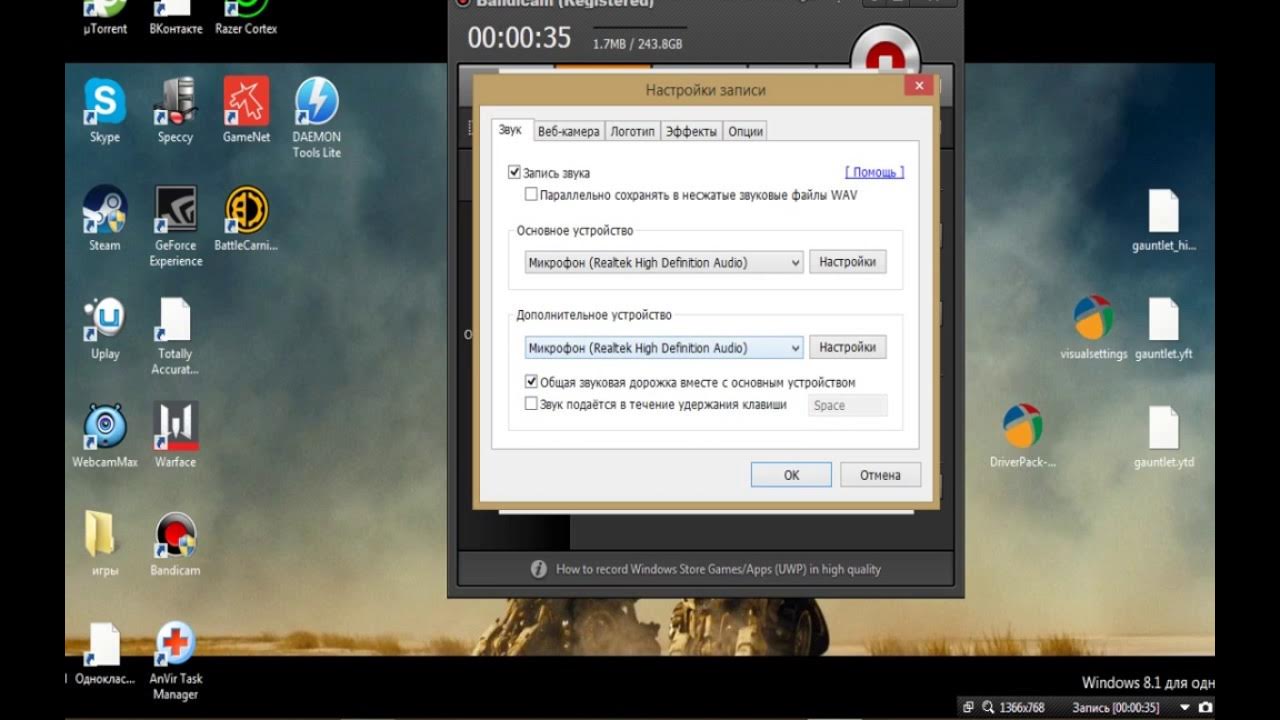The height and width of the screenshot is (720, 1280).
Task: Click the info icon in Bandicam footer
Action: (x=538, y=569)
